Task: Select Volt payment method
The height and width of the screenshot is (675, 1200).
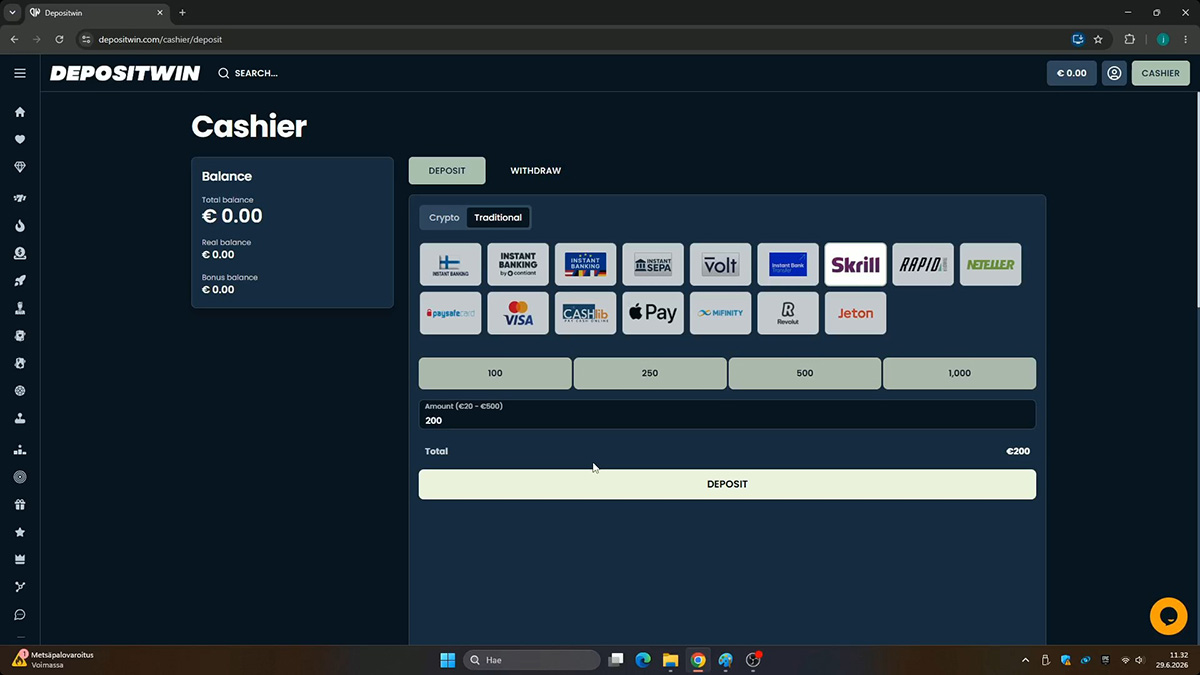Action: click(x=720, y=265)
